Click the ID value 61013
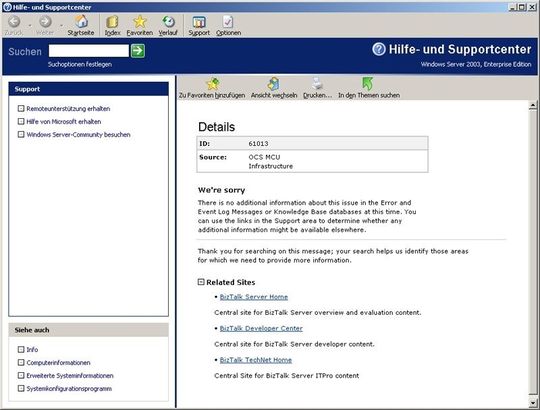Viewport: 540px width, 410px height. point(258,144)
